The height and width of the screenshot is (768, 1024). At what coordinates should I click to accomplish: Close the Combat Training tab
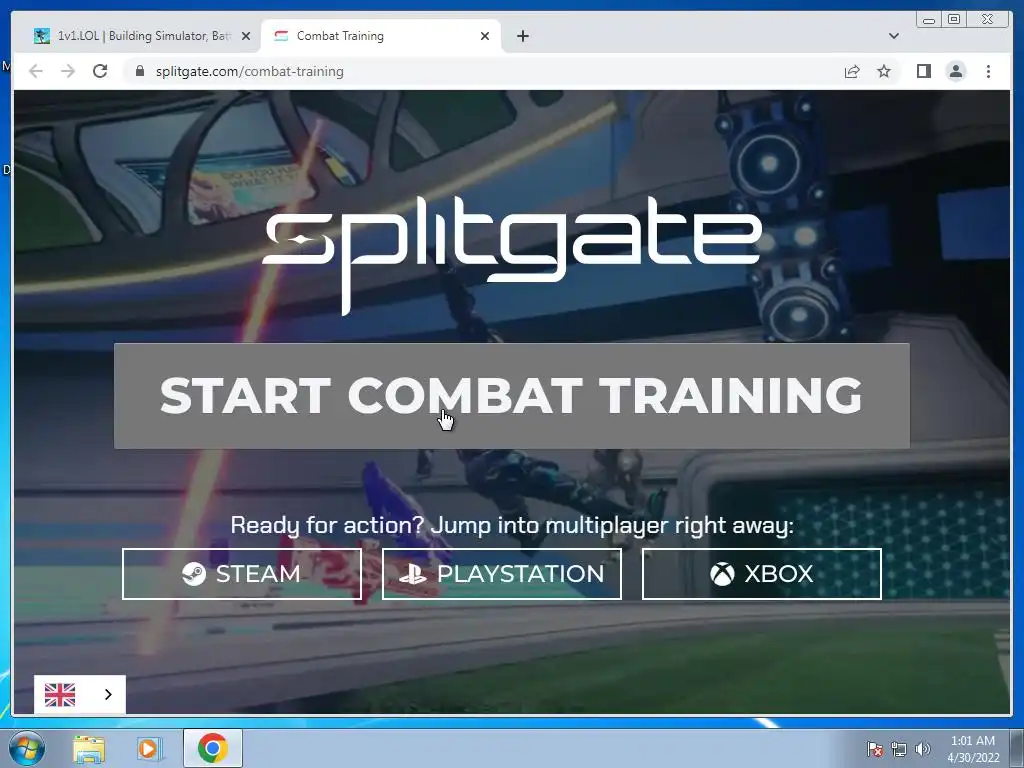point(485,36)
